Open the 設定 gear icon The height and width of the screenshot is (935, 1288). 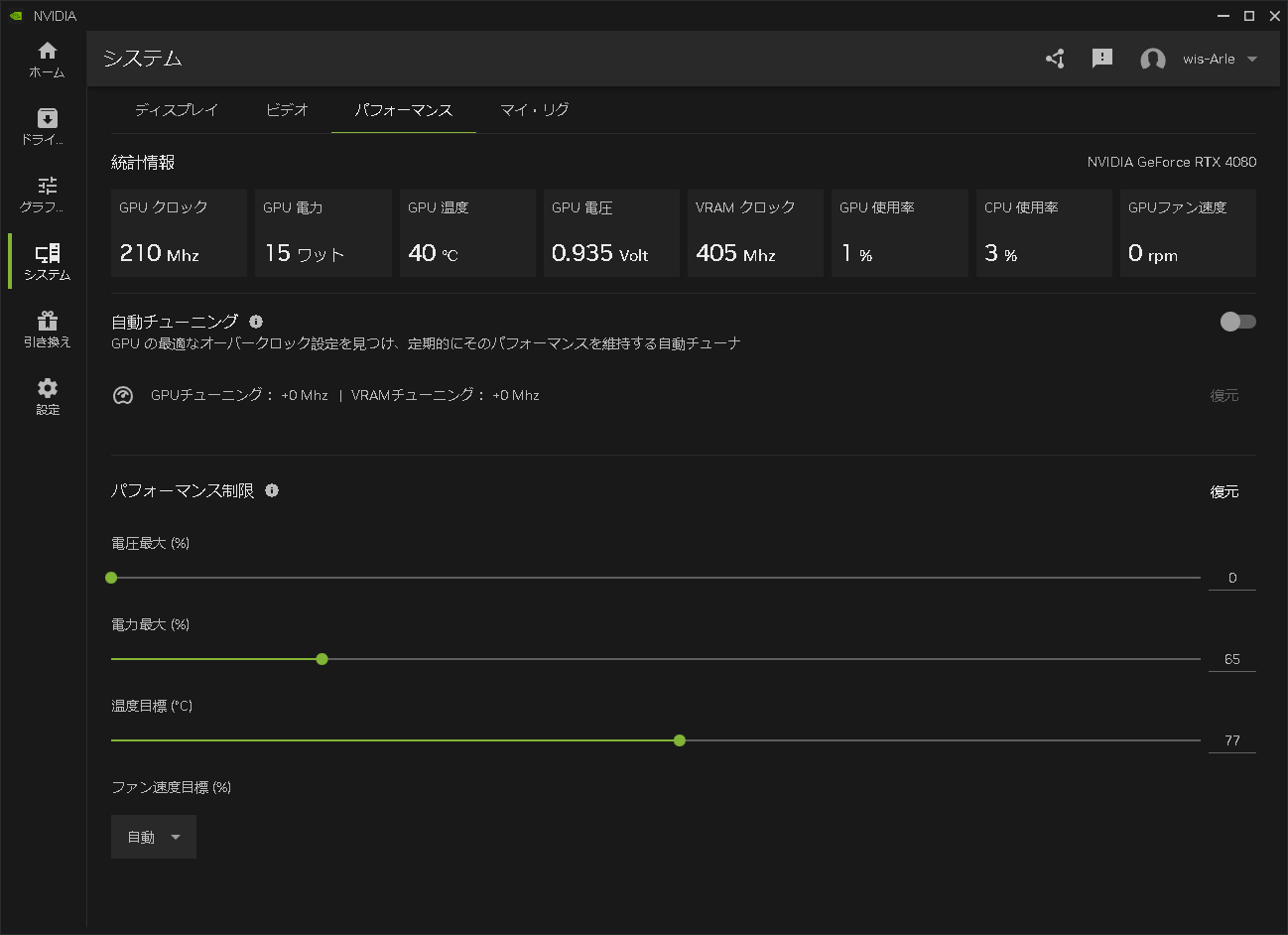(46, 396)
